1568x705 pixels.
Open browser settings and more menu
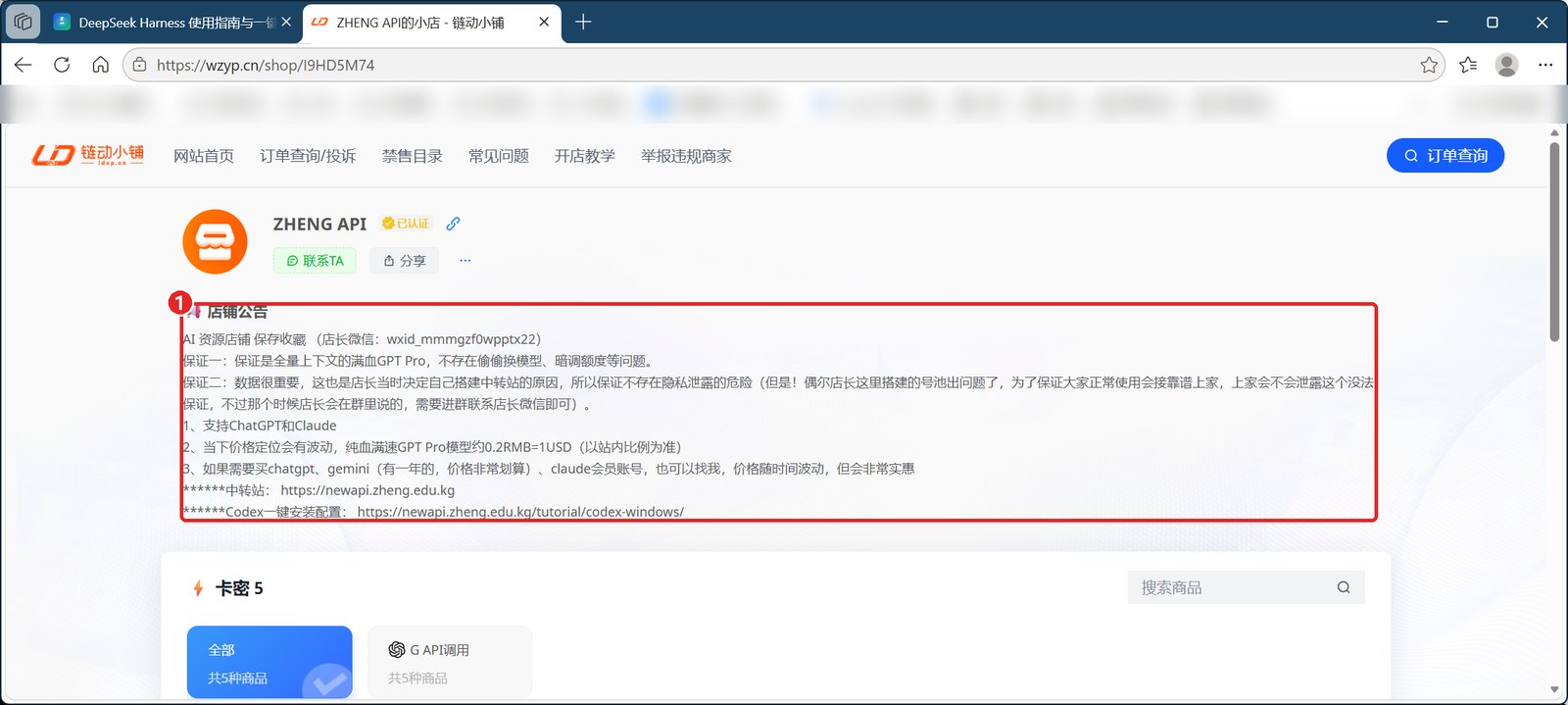tap(1545, 65)
